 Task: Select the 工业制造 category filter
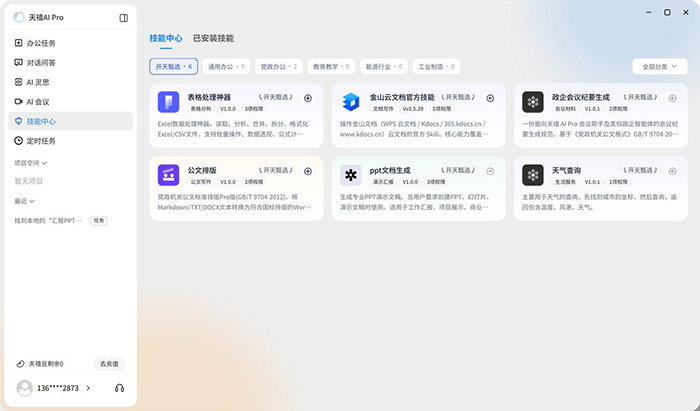436,66
